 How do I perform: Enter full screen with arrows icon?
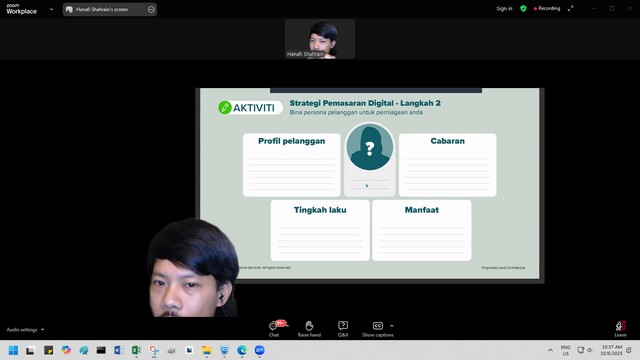pyautogui.click(x=571, y=9)
